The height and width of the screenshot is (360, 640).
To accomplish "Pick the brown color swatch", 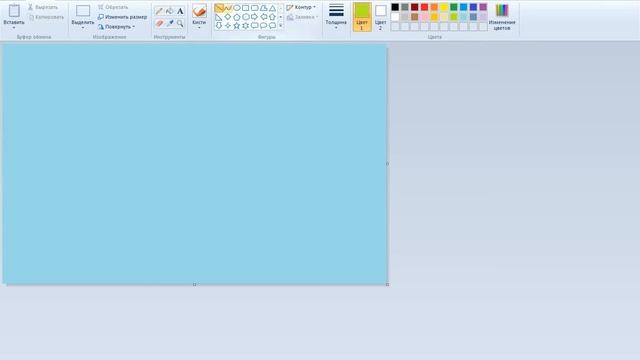I will [x=415, y=17].
